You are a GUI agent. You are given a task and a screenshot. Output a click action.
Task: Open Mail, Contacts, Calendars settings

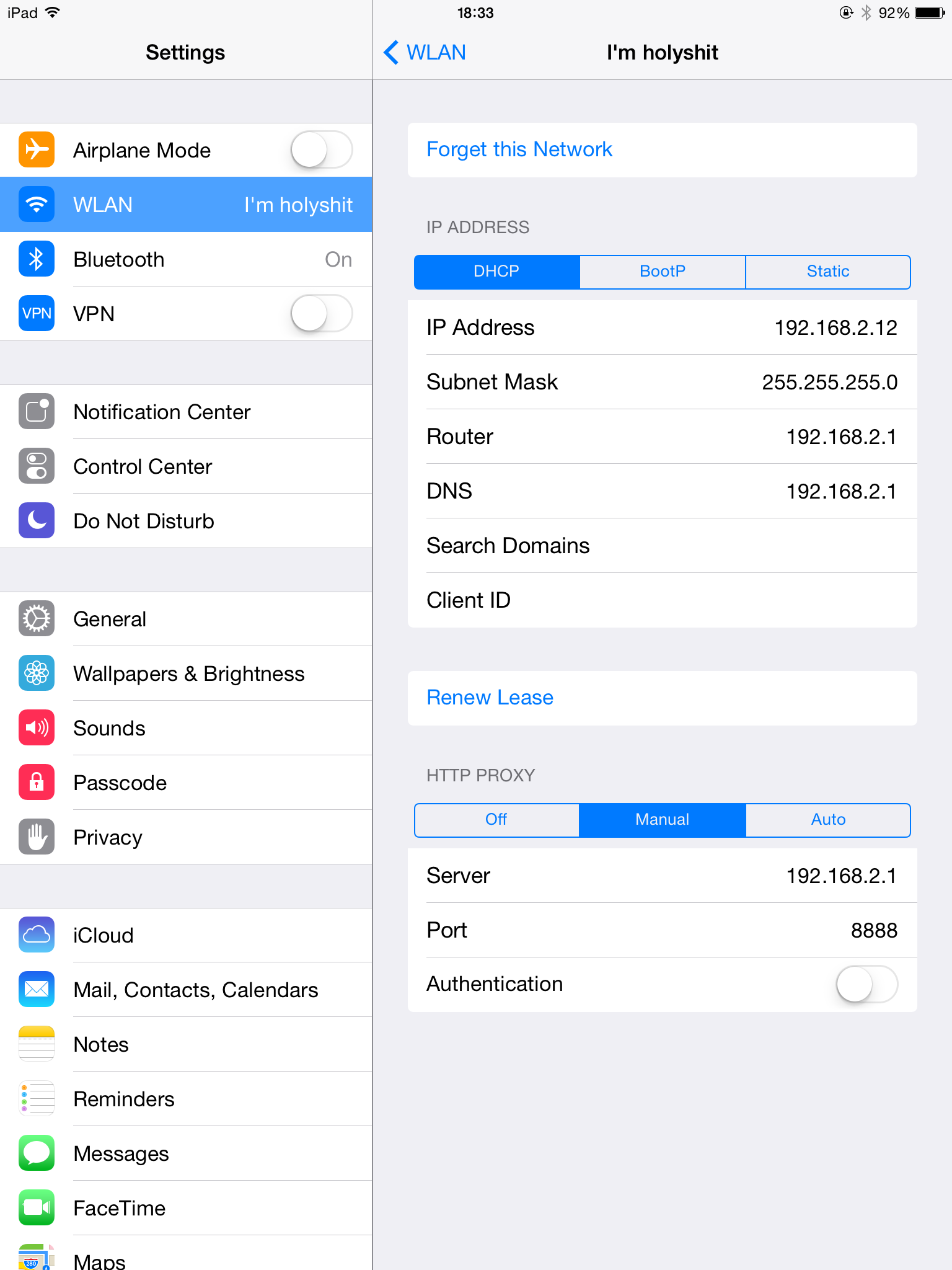click(x=186, y=990)
